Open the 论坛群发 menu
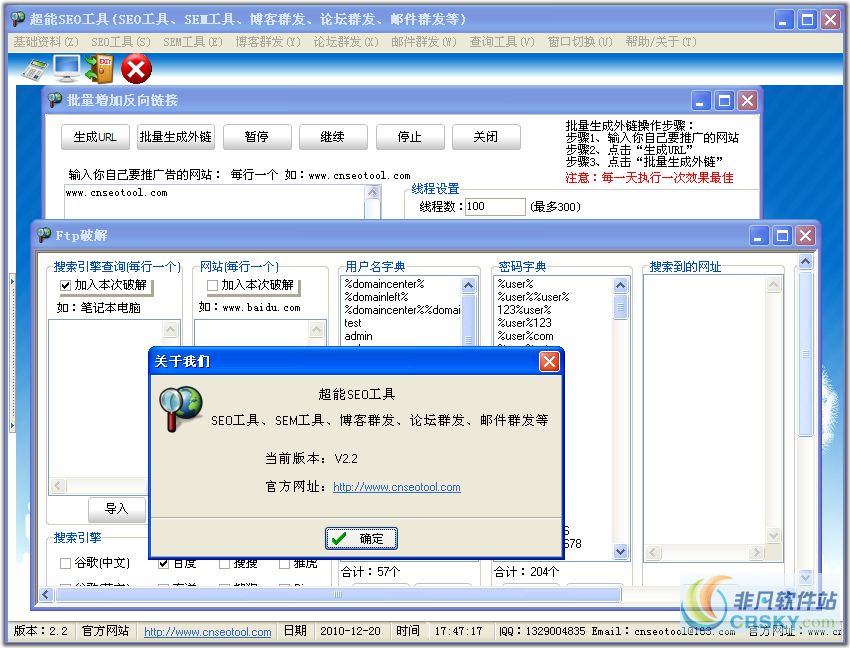Image resolution: width=850 pixels, height=648 pixels. pyautogui.click(x=346, y=42)
